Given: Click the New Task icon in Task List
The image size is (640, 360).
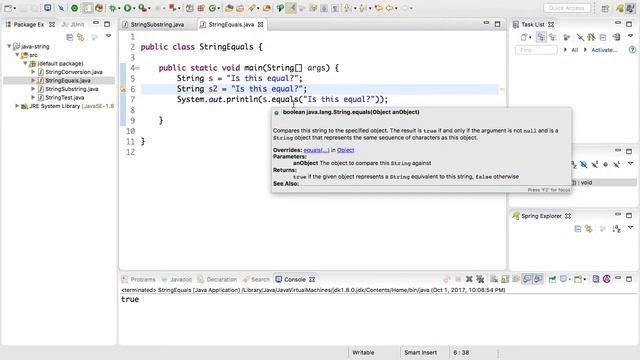Looking at the screenshot, I should click(x=524, y=38).
